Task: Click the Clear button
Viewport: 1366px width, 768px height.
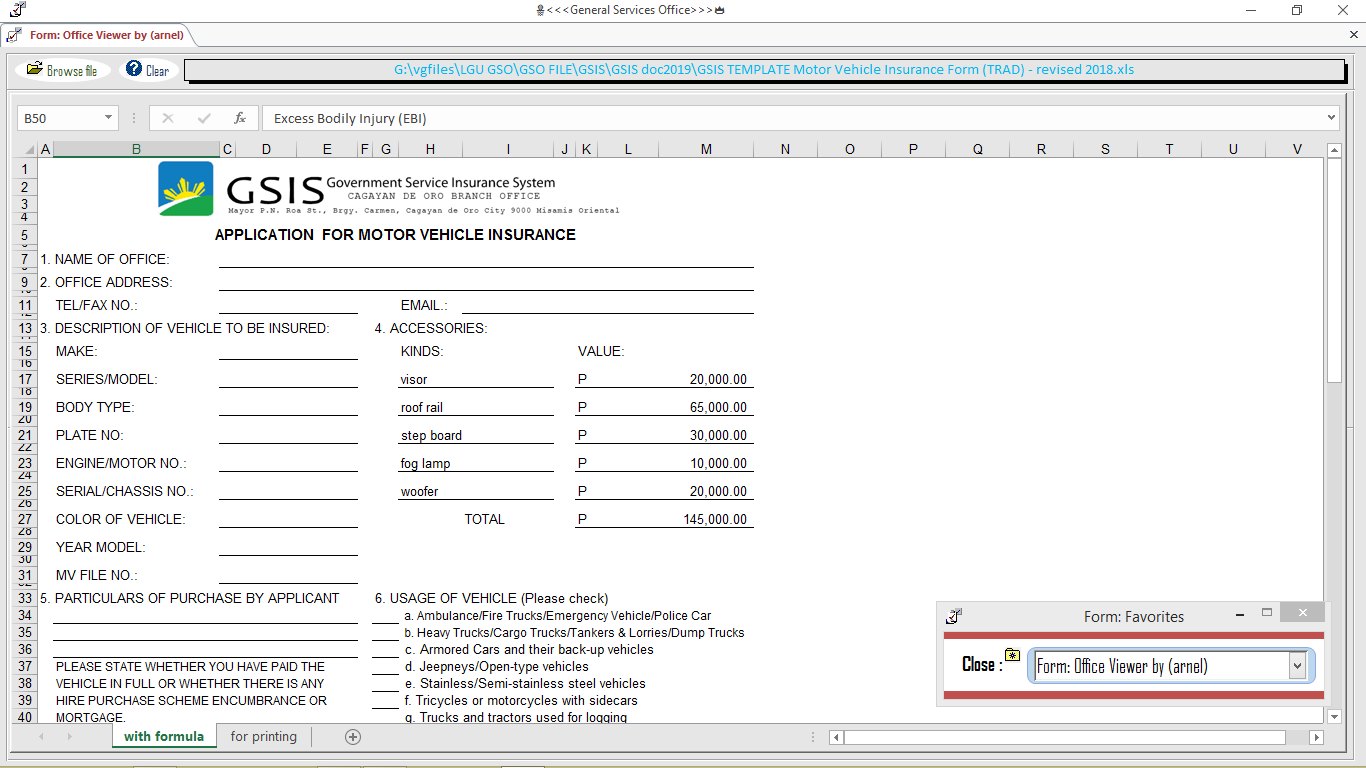Action: 148,70
